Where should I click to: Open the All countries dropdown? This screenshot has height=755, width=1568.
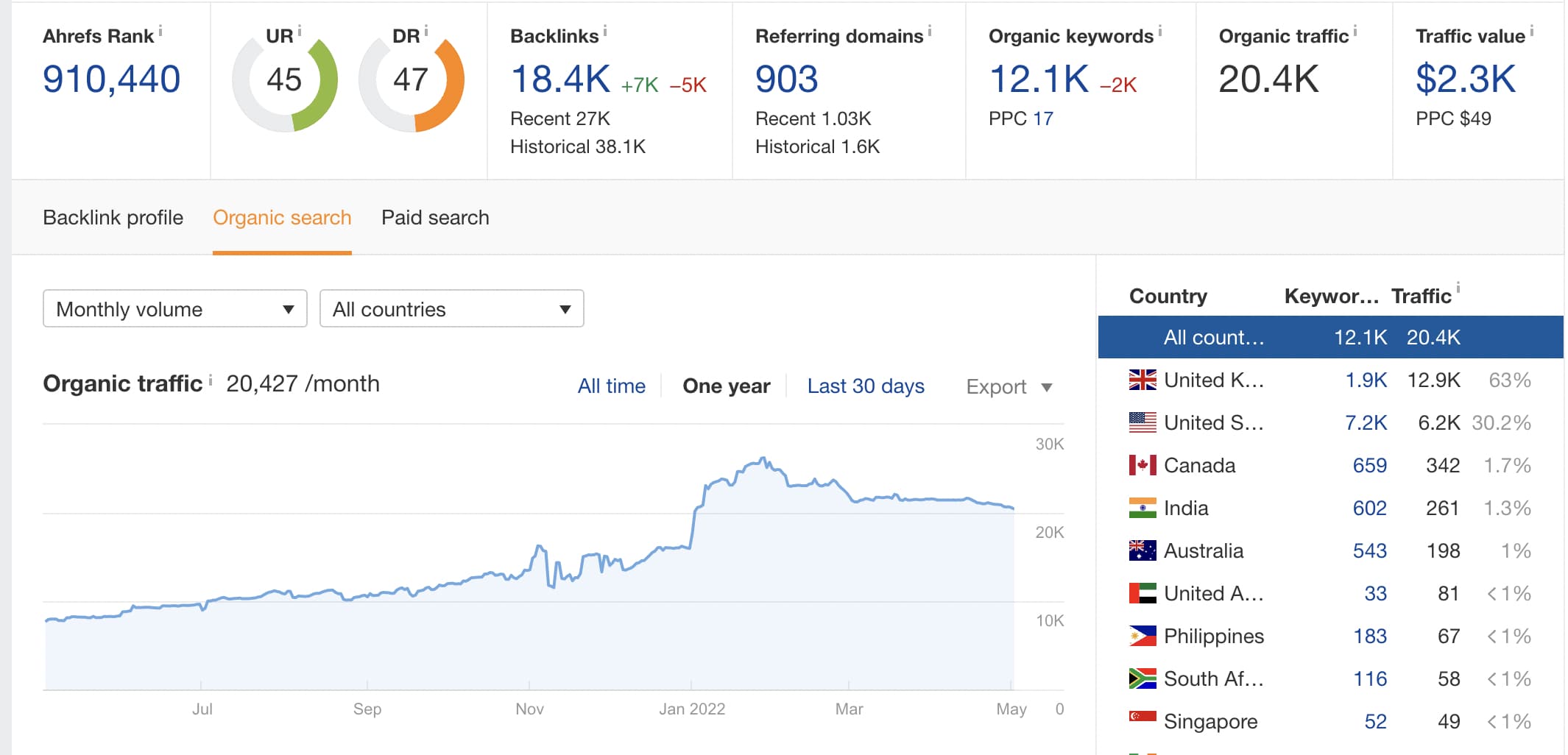451,309
